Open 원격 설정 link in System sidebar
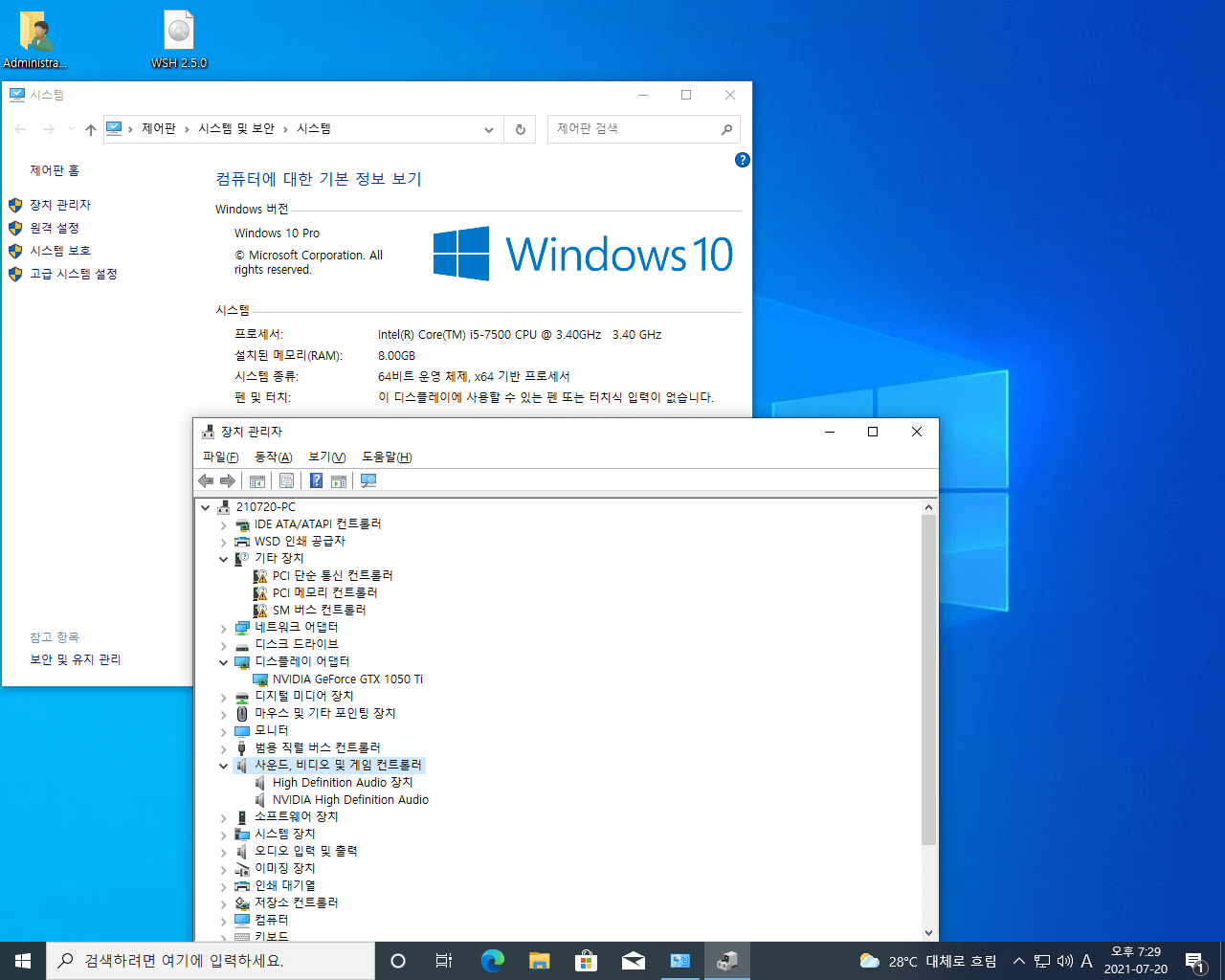1225x980 pixels. [x=55, y=228]
